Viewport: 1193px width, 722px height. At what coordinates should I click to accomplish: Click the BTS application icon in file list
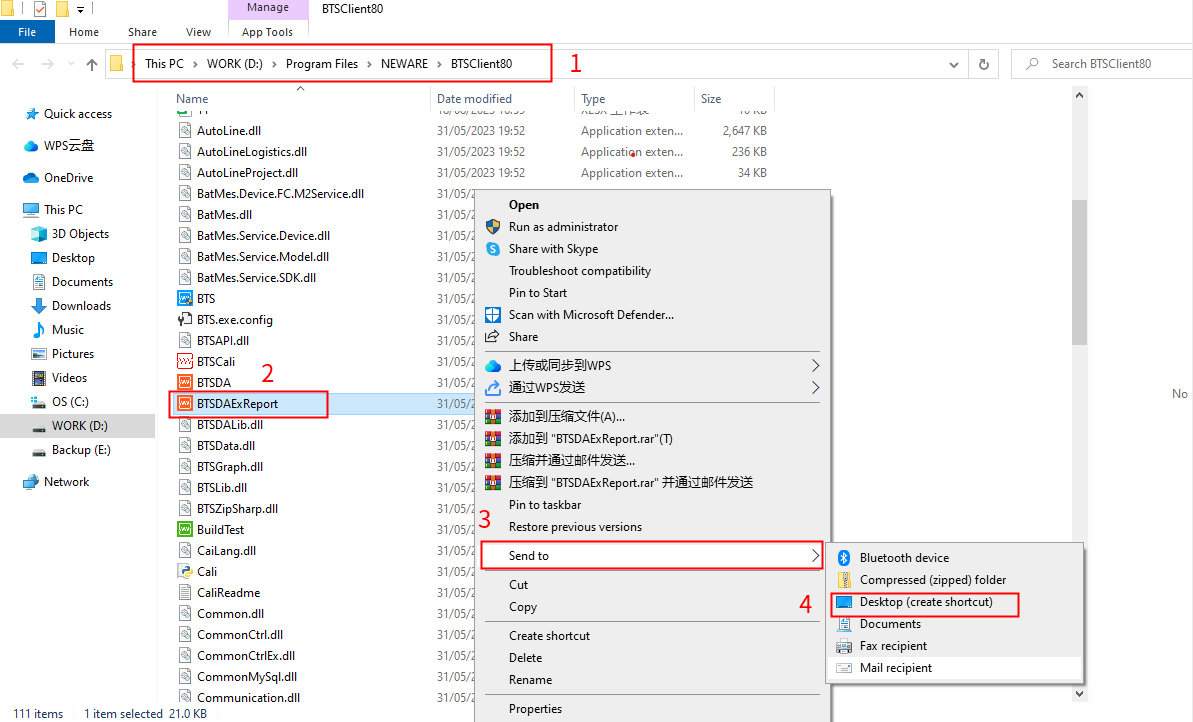point(184,298)
